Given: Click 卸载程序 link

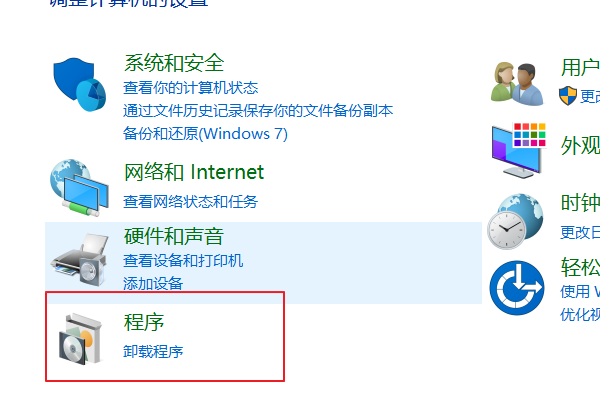Looking at the screenshot, I should [153, 351].
